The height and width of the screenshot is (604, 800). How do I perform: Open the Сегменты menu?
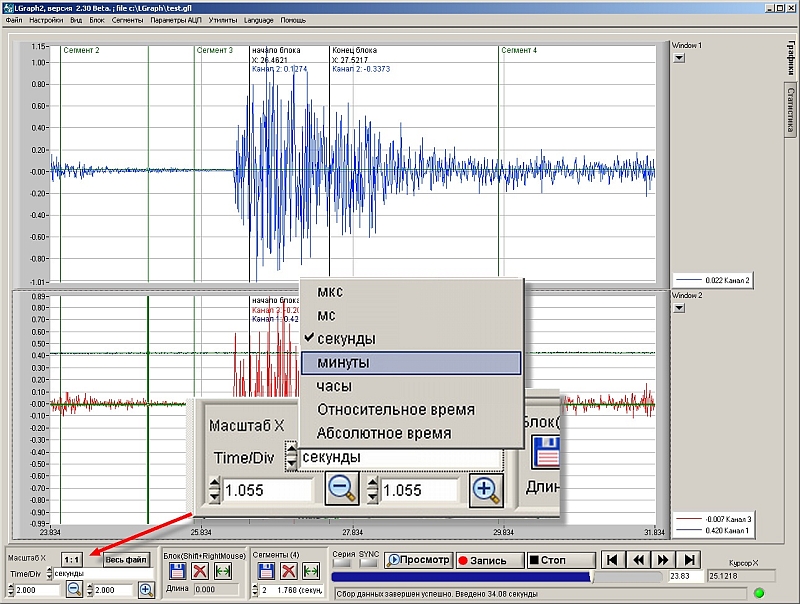point(128,20)
